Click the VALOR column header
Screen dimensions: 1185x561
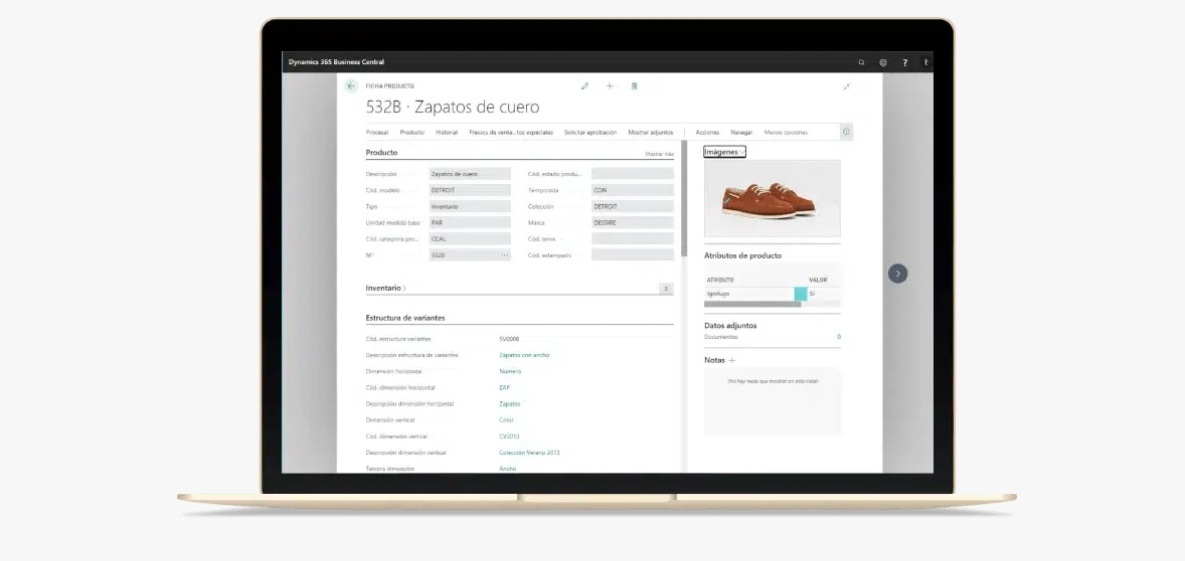(818, 280)
